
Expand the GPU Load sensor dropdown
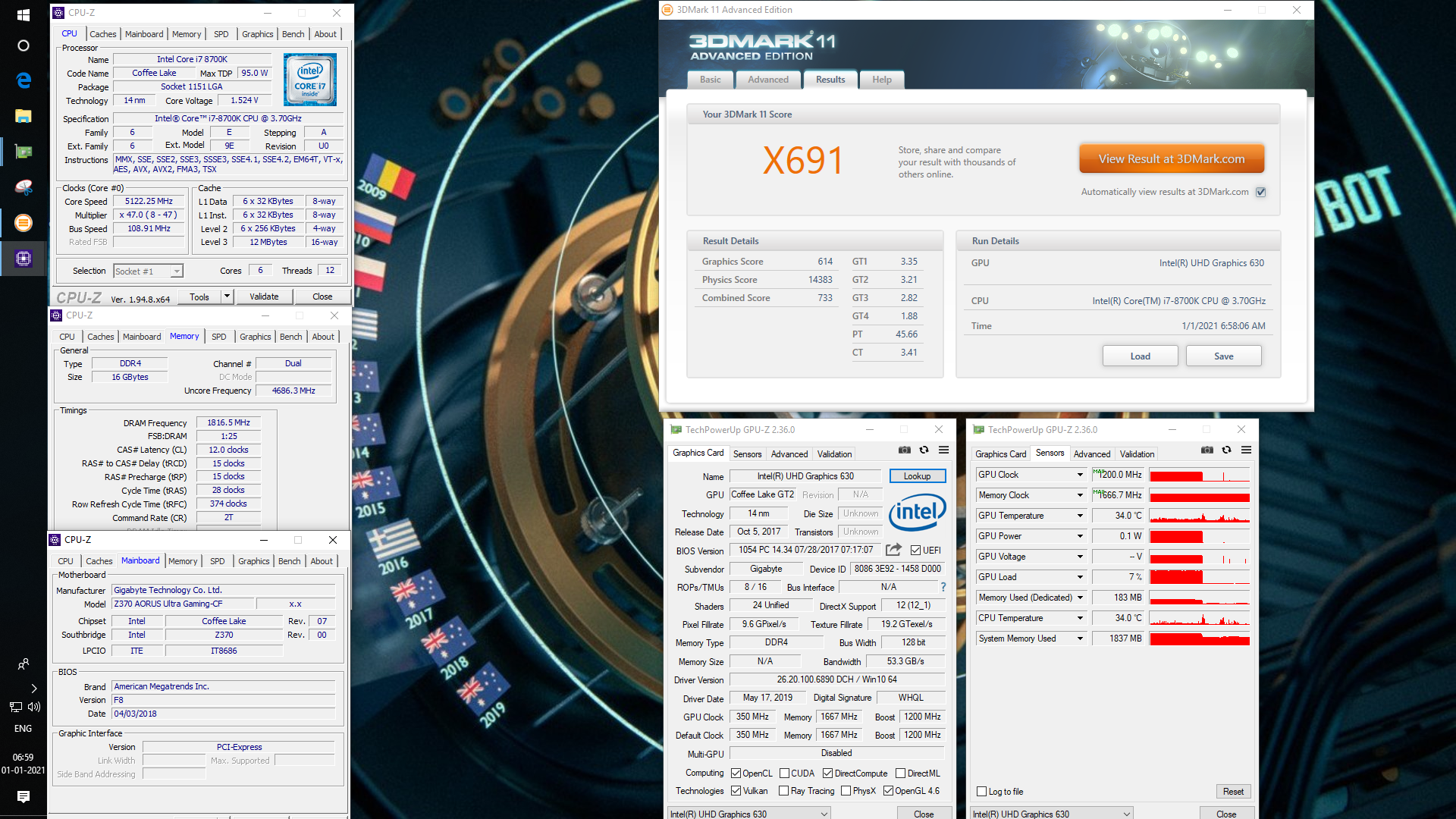[1080, 577]
